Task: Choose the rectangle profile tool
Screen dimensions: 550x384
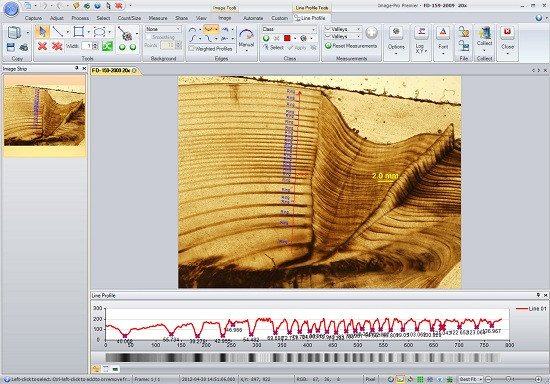Action: pyautogui.click(x=79, y=32)
